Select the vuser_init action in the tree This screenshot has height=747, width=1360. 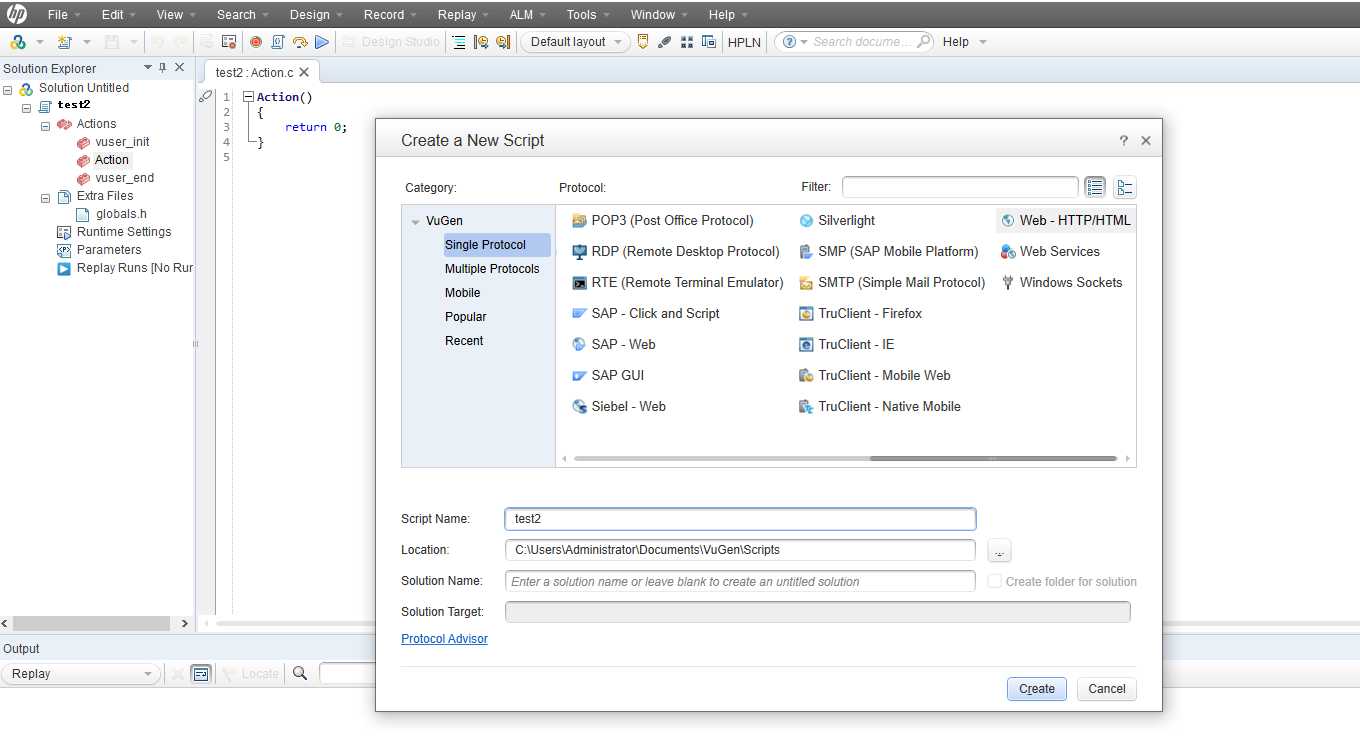122,142
